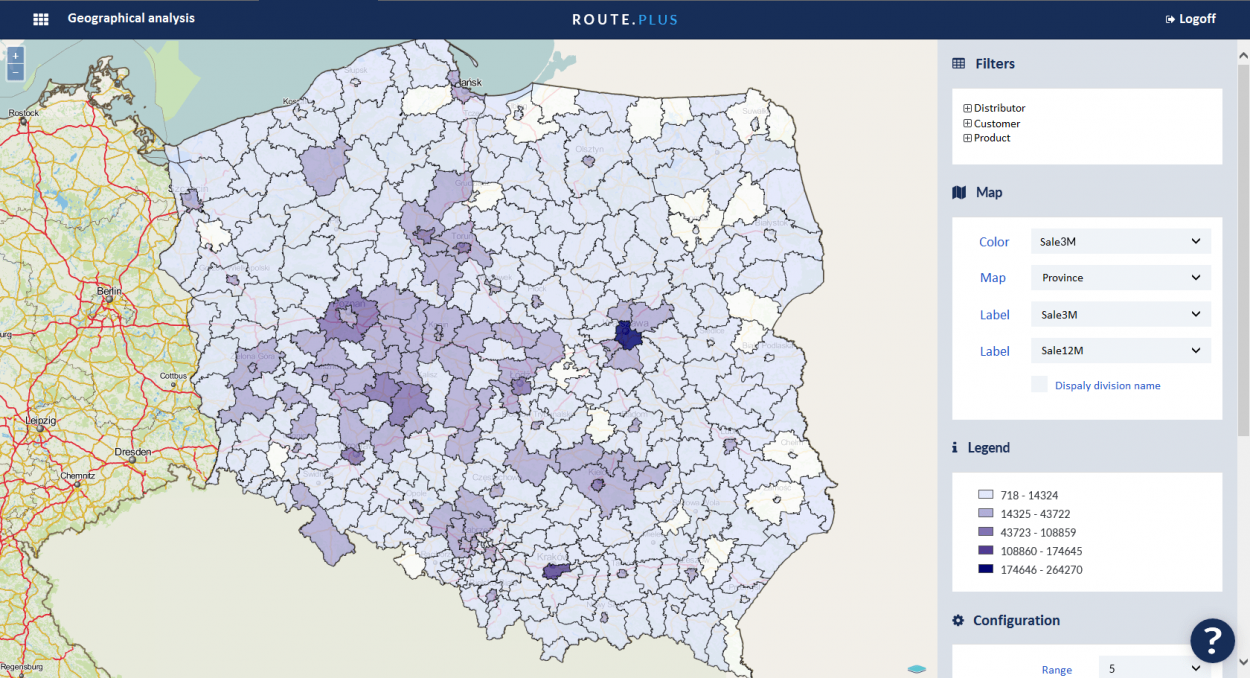The height and width of the screenshot is (678, 1250).
Task: Click the darkest 174646 - 264270 legend swatch
Action: point(985,569)
